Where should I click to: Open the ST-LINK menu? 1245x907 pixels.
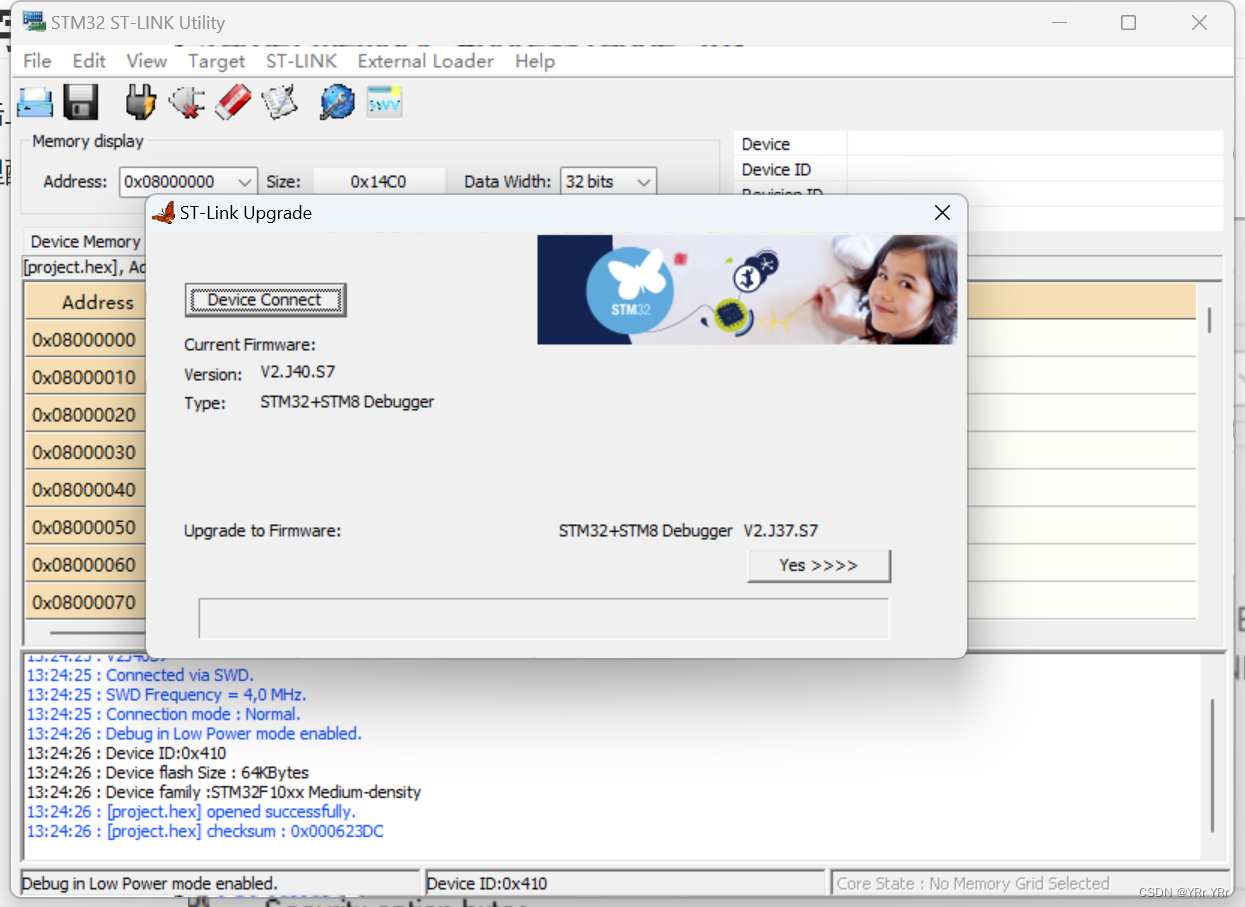pyautogui.click(x=301, y=61)
